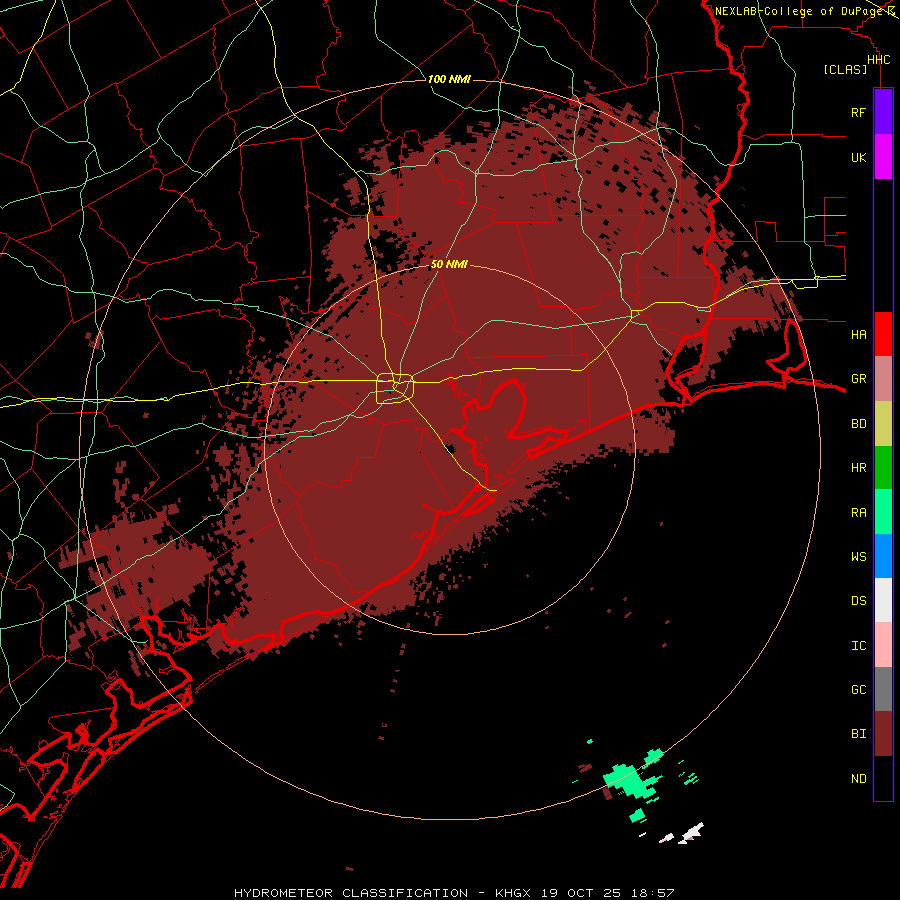This screenshot has height=900, width=900.
Task: Click the BD label in the legend
Action: point(858,424)
